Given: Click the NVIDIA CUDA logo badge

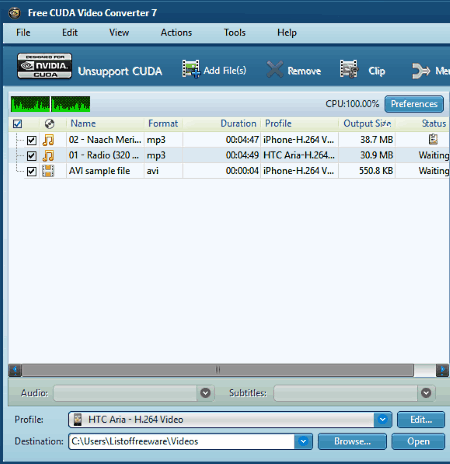Looking at the screenshot, I should pos(44,66).
